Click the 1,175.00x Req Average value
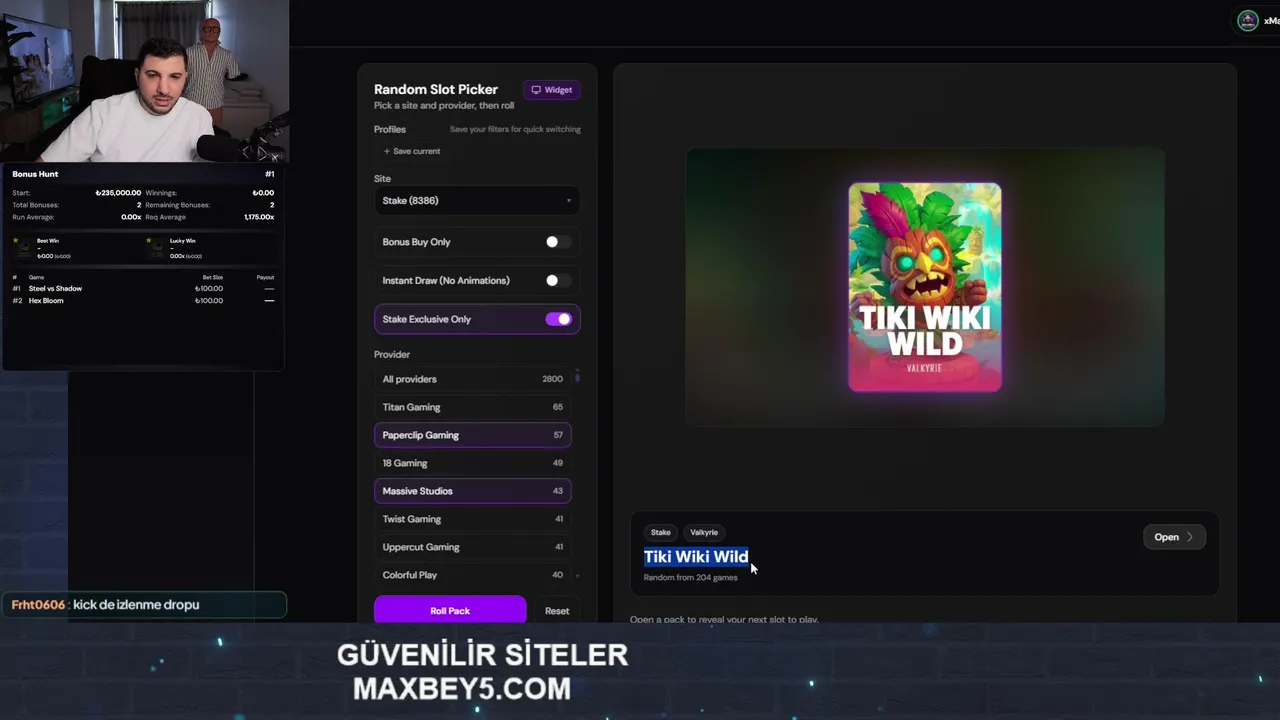The image size is (1280, 720). click(x=259, y=217)
